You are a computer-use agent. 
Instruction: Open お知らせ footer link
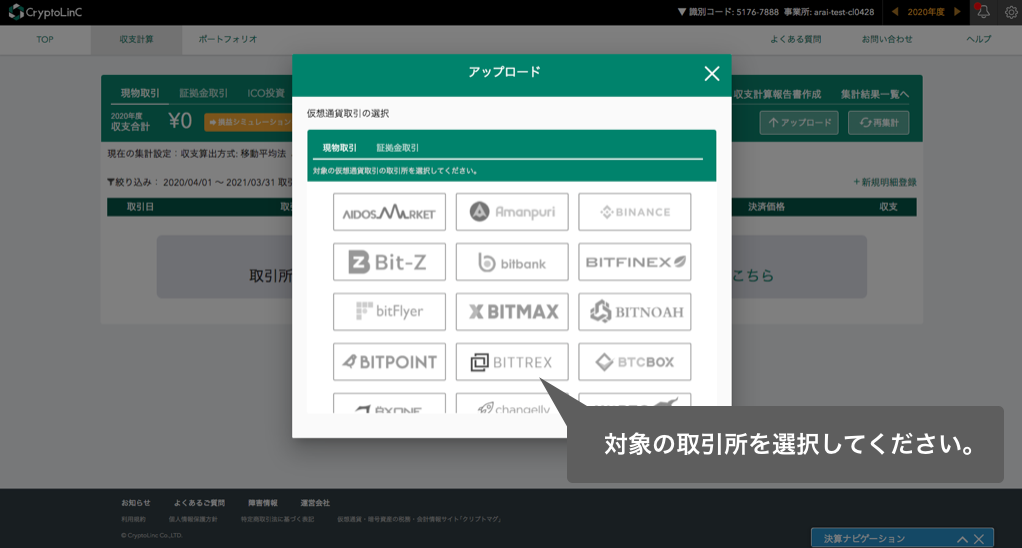click(x=136, y=503)
